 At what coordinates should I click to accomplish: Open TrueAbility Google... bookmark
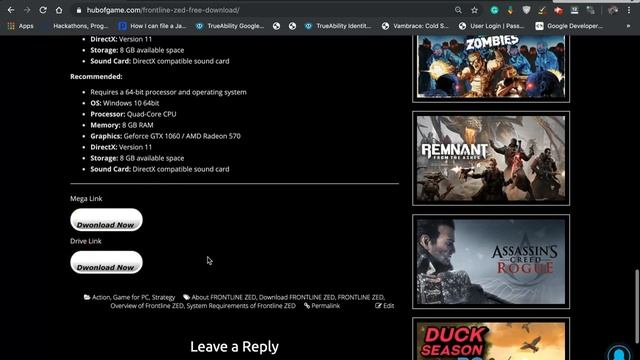pos(230,26)
